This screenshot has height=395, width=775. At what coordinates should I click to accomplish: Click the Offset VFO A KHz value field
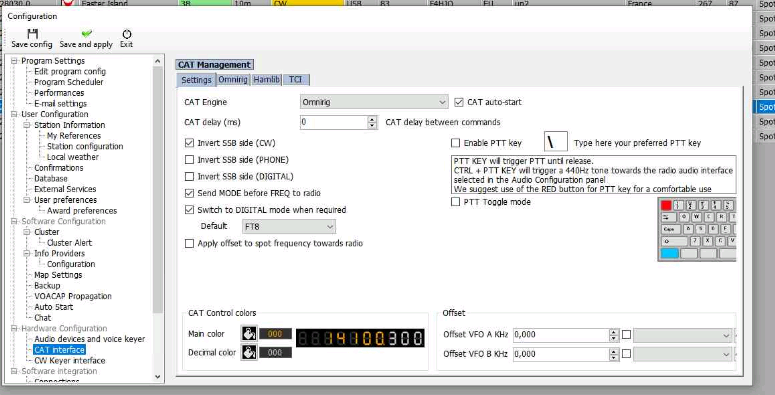point(561,335)
